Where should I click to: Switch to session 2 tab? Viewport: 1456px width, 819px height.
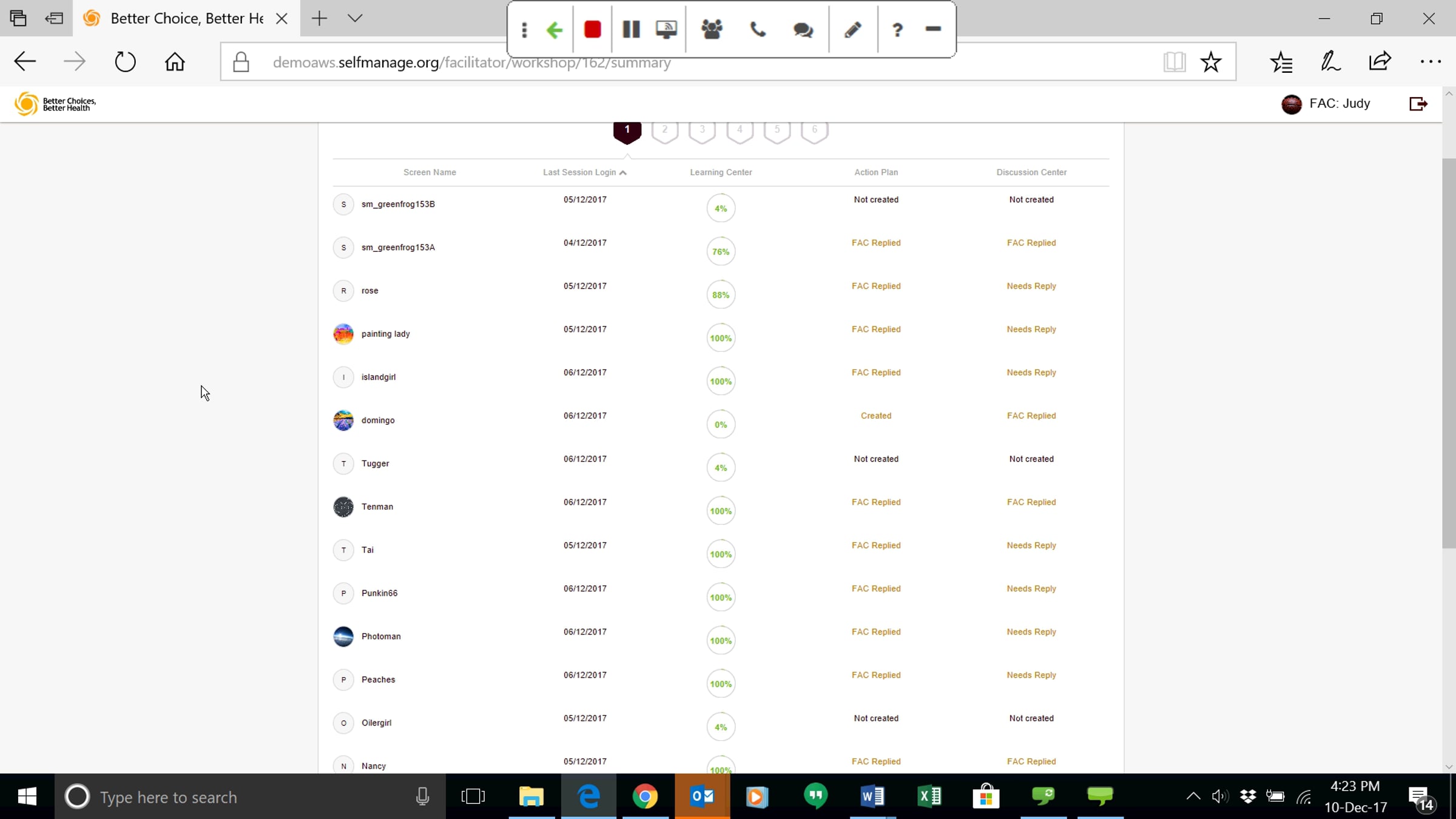click(664, 130)
